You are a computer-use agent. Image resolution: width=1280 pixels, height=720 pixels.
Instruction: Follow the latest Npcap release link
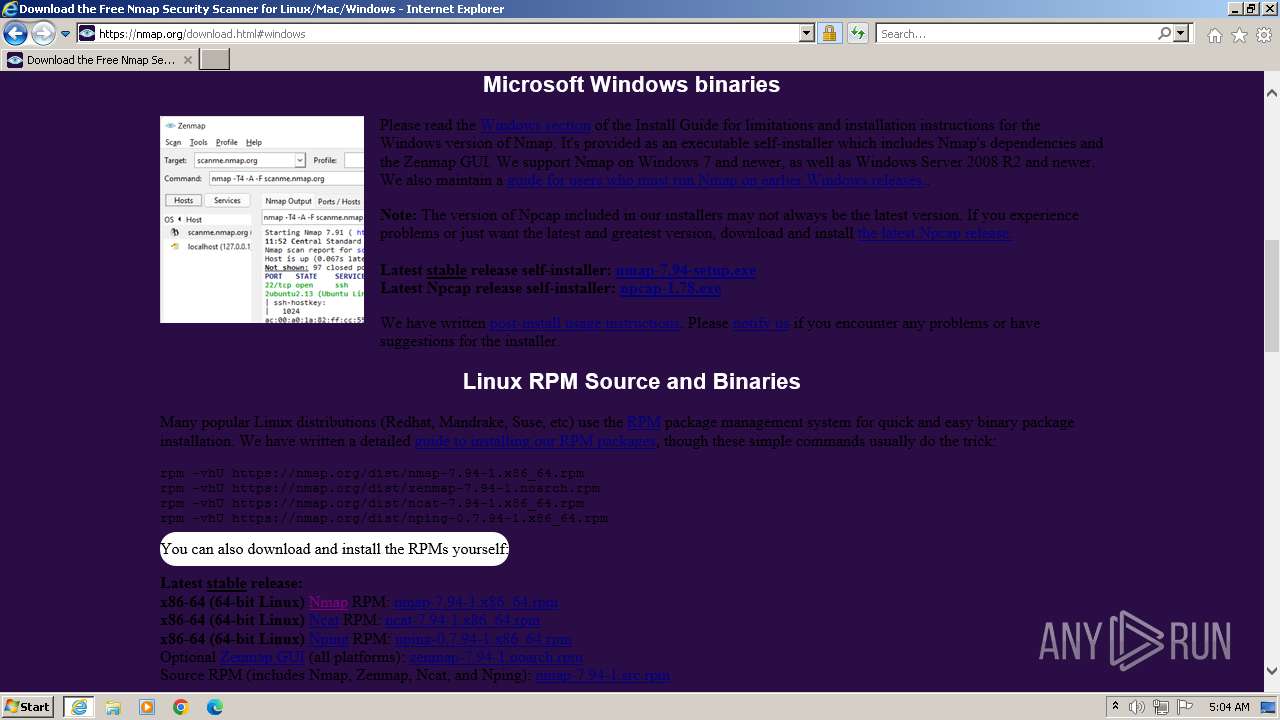[935, 233]
